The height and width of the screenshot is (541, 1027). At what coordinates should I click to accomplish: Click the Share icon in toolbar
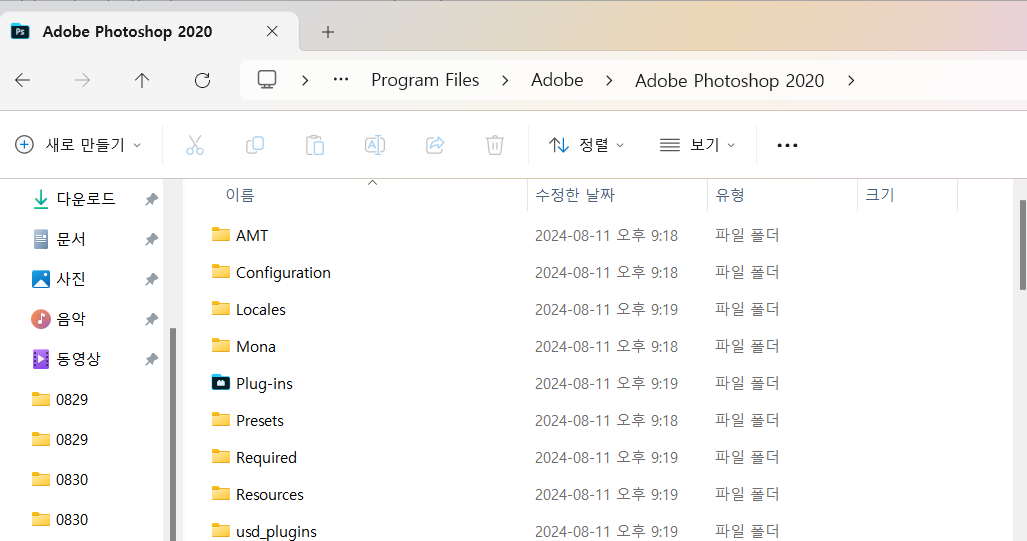435,145
